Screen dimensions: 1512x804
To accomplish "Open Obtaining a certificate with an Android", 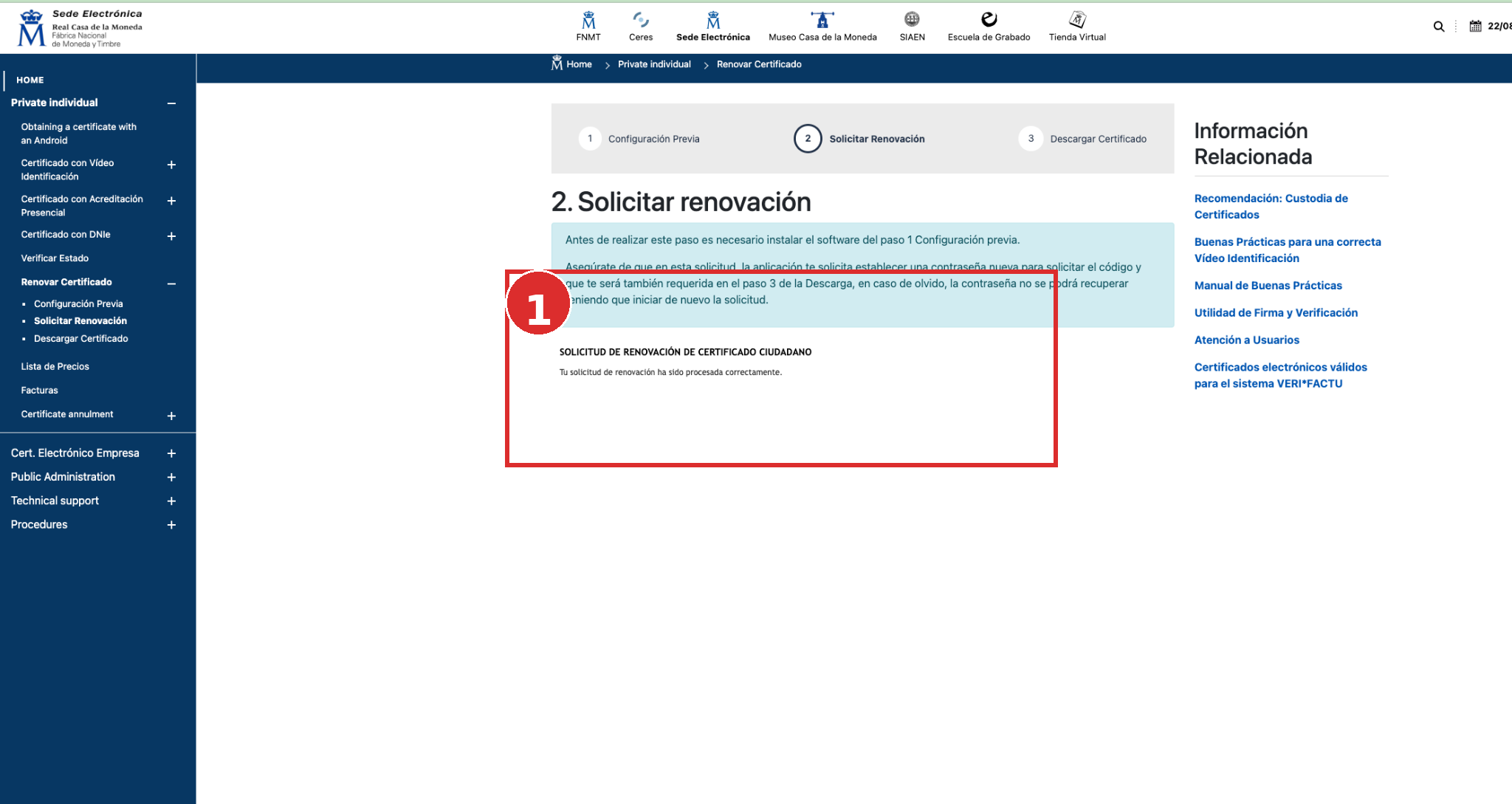I will (79, 134).
